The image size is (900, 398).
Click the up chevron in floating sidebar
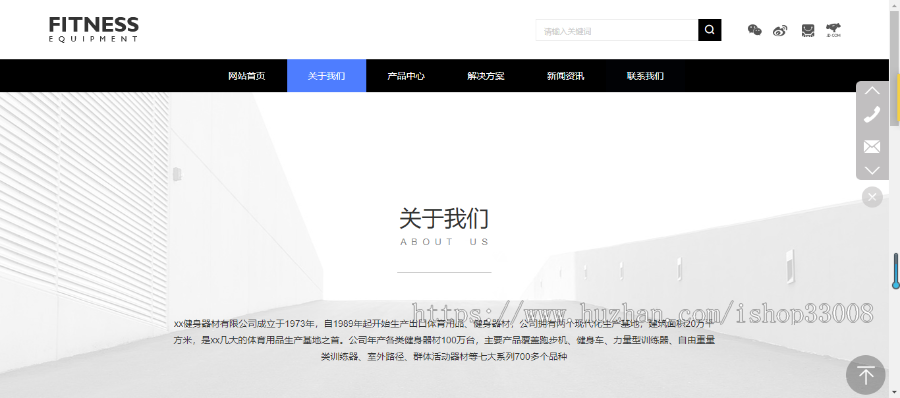tap(872, 91)
